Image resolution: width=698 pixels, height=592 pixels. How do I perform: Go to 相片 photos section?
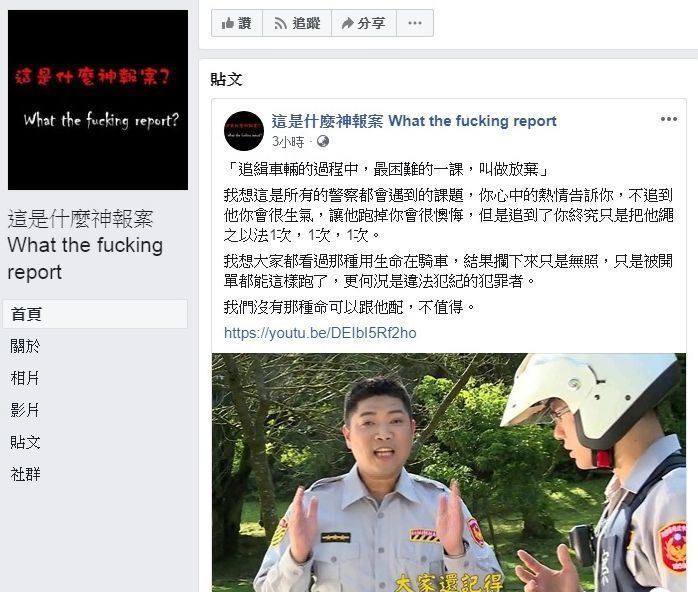tap(25, 378)
